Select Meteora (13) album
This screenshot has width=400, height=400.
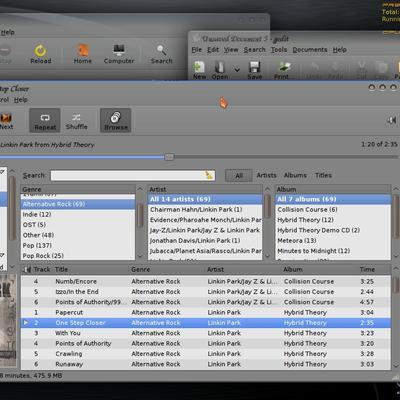pos(333,241)
